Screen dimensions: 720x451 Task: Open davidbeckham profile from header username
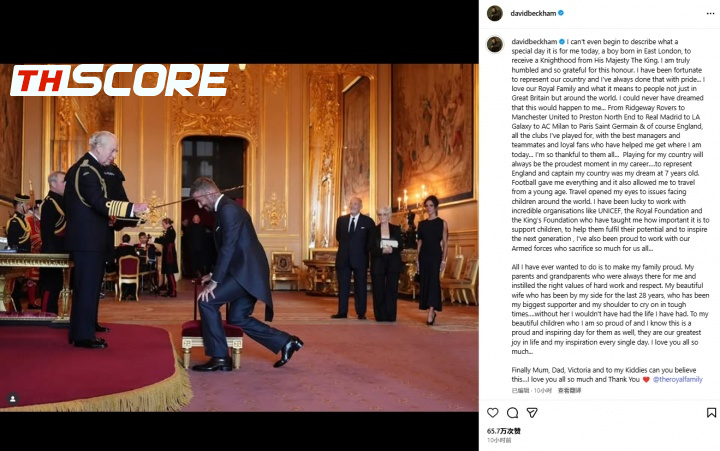(533, 13)
